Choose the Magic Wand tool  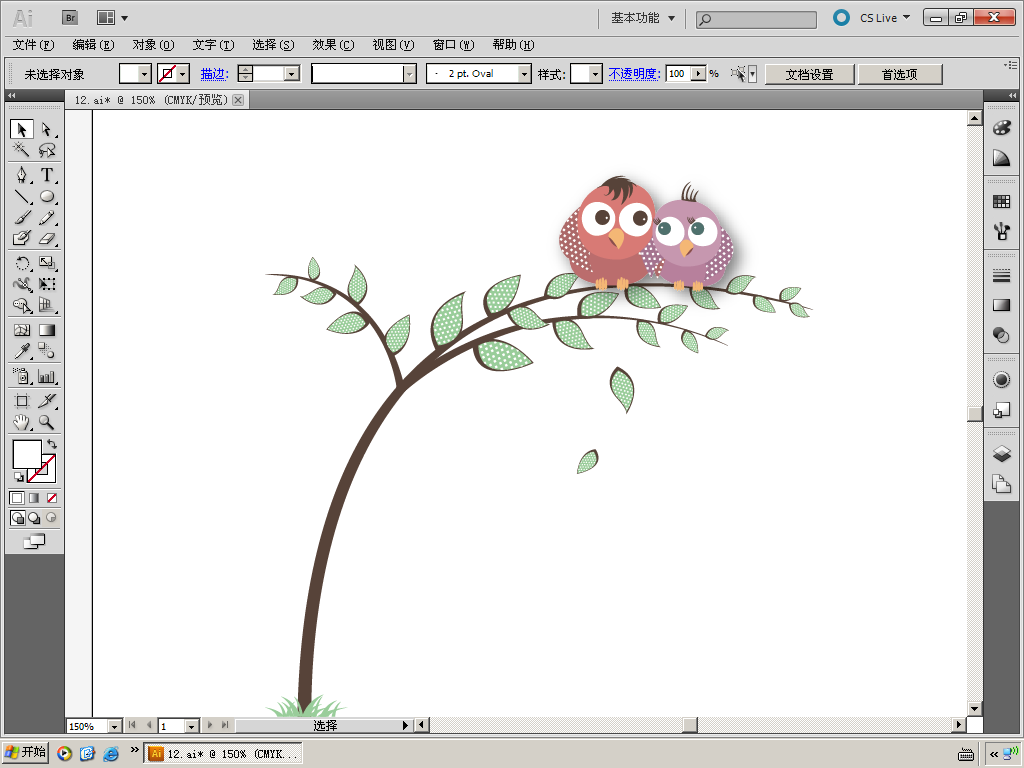point(21,150)
